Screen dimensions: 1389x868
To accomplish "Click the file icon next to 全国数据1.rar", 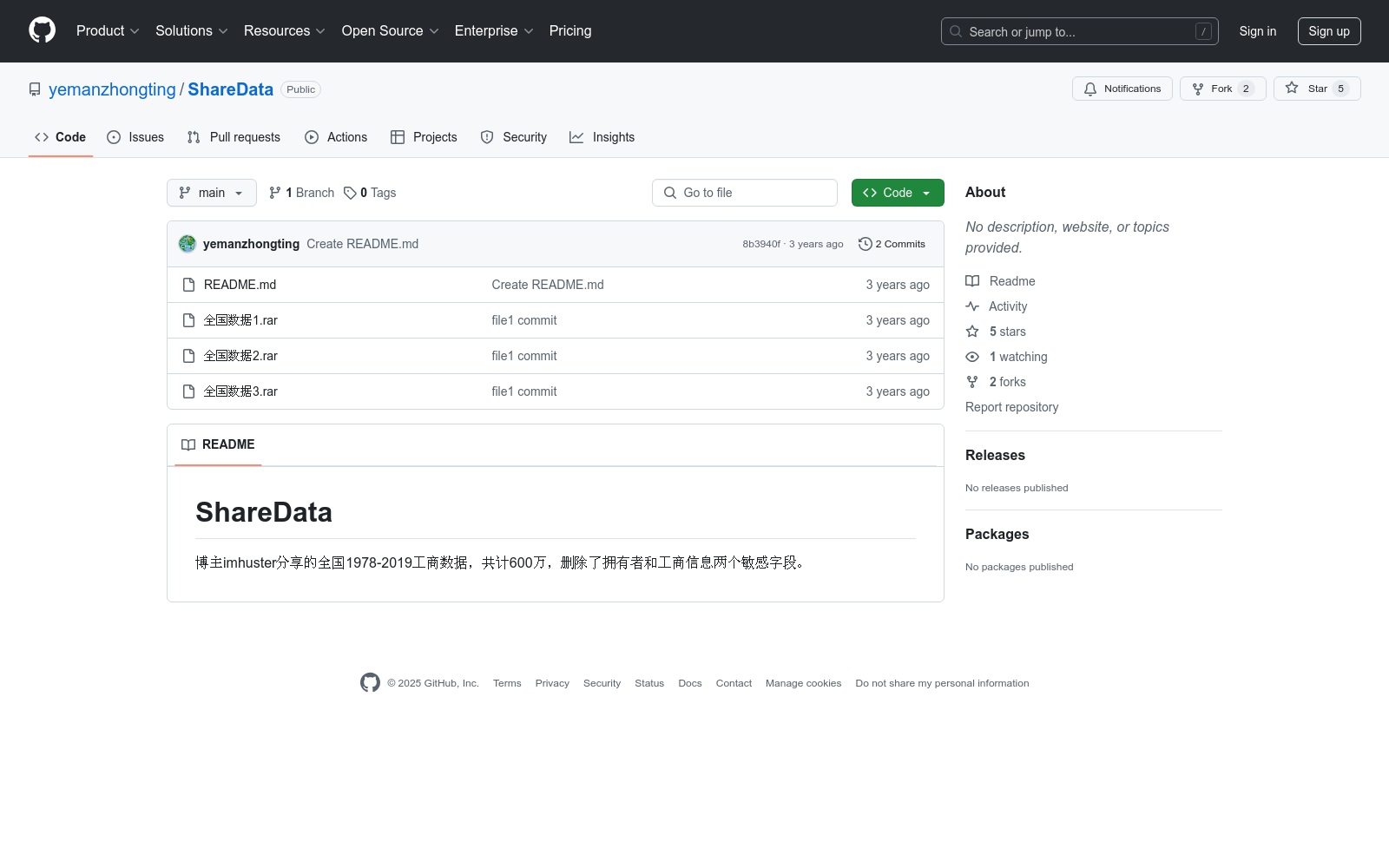I will (x=188, y=320).
